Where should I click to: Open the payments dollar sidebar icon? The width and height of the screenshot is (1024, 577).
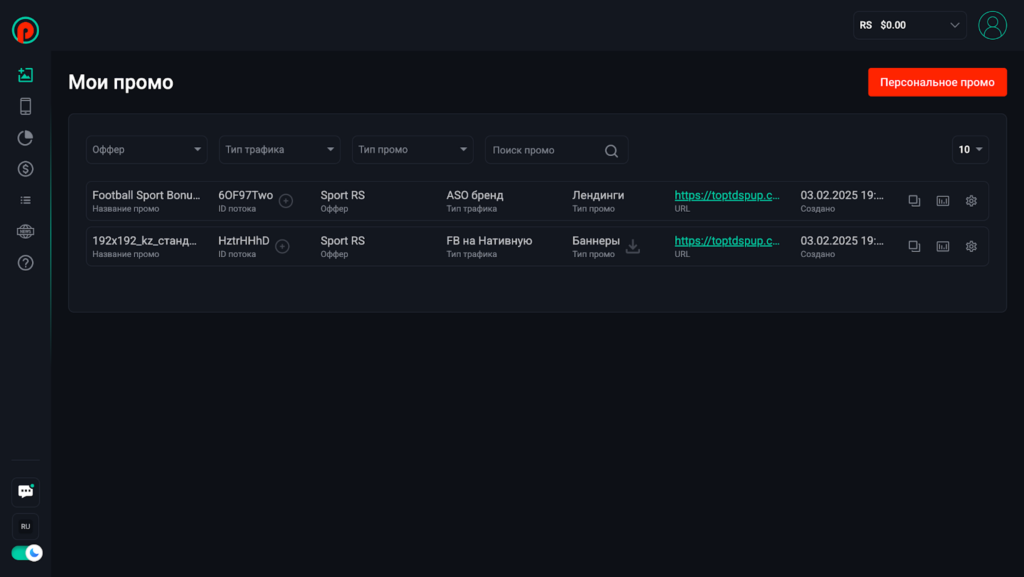[25, 169]
